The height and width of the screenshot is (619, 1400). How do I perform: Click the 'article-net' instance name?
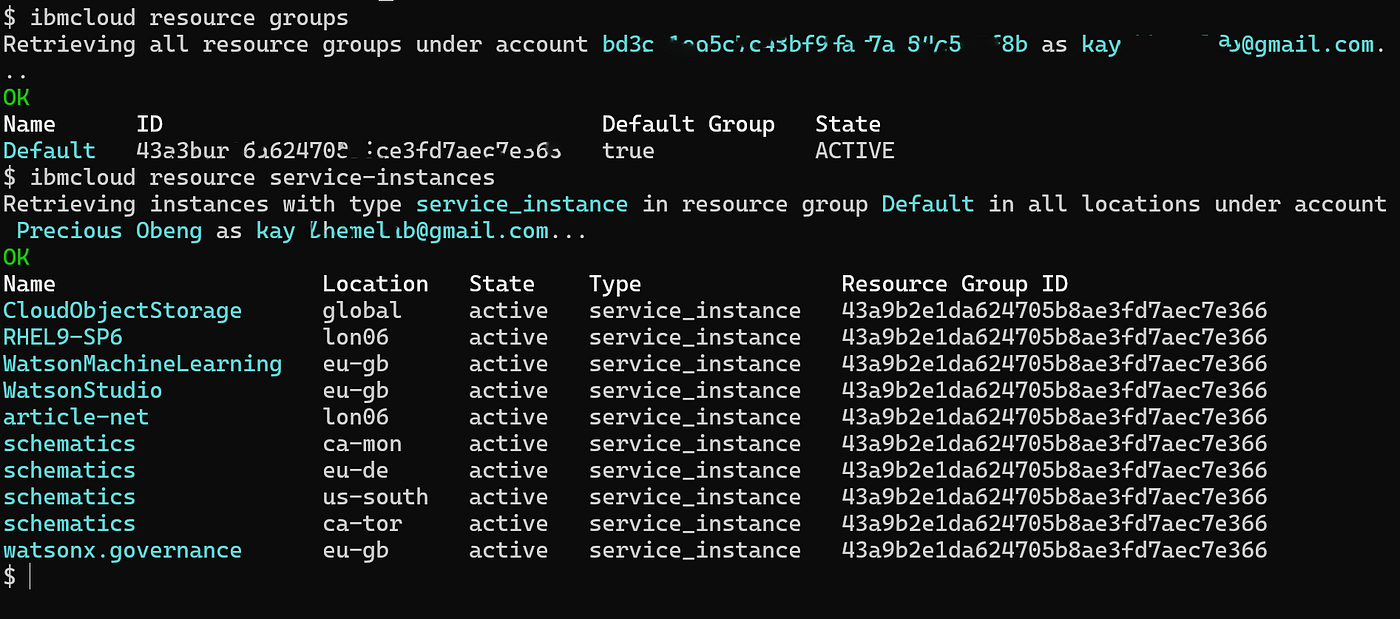tap(76, 417)
